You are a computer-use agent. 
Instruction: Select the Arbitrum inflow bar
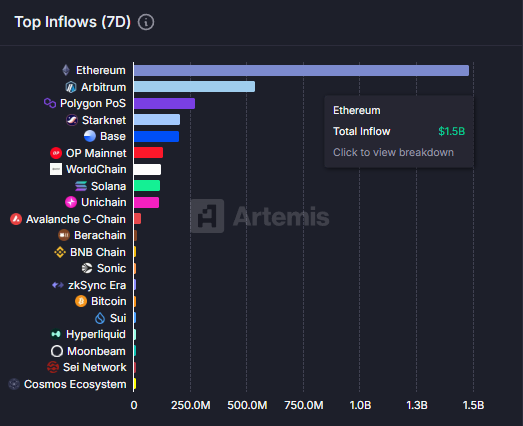click(194, 87)
